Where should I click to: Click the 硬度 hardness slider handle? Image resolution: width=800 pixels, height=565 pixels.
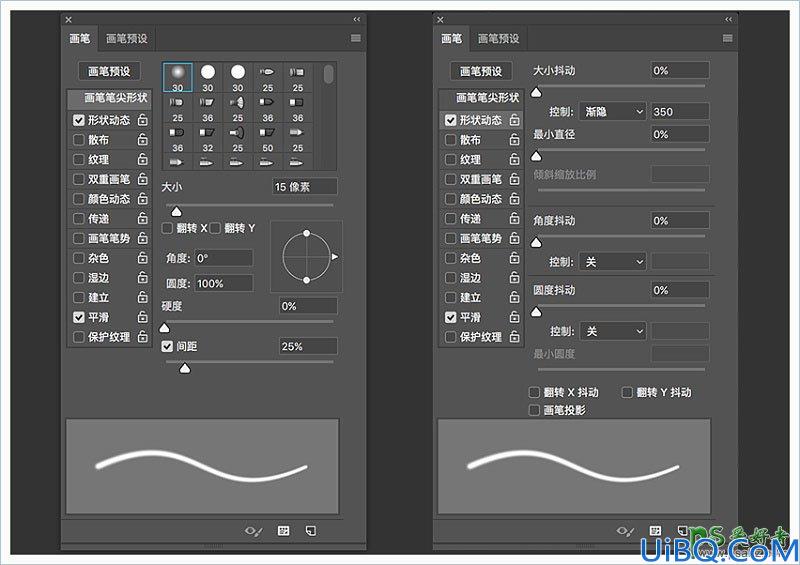click(164, 328)
